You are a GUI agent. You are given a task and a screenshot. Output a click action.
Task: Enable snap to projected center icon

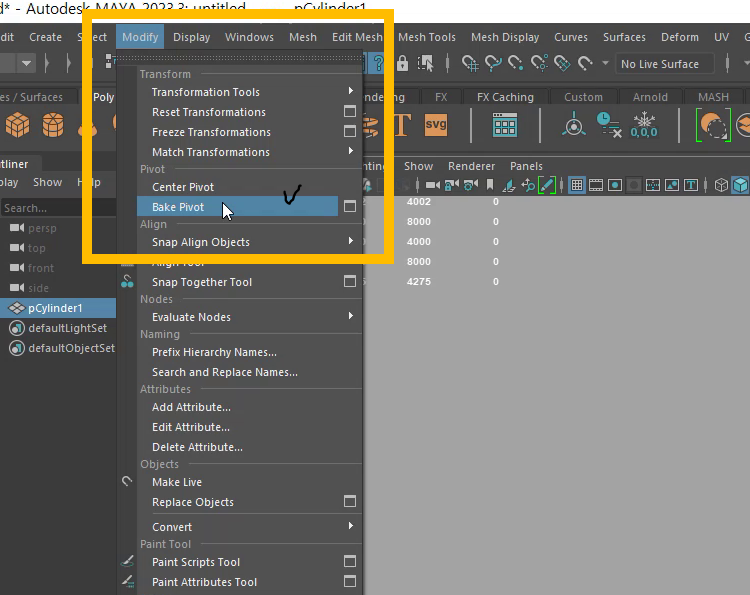pyautogui.click(x=539, y=63)
